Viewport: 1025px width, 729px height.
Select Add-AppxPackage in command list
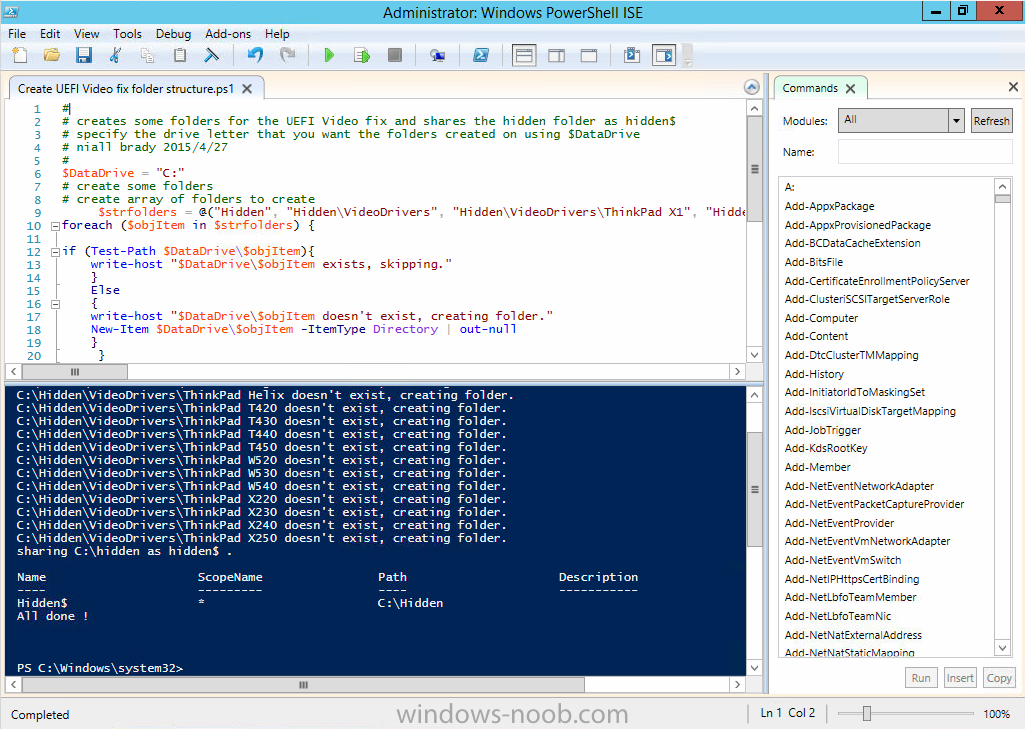tap(830, 206)
